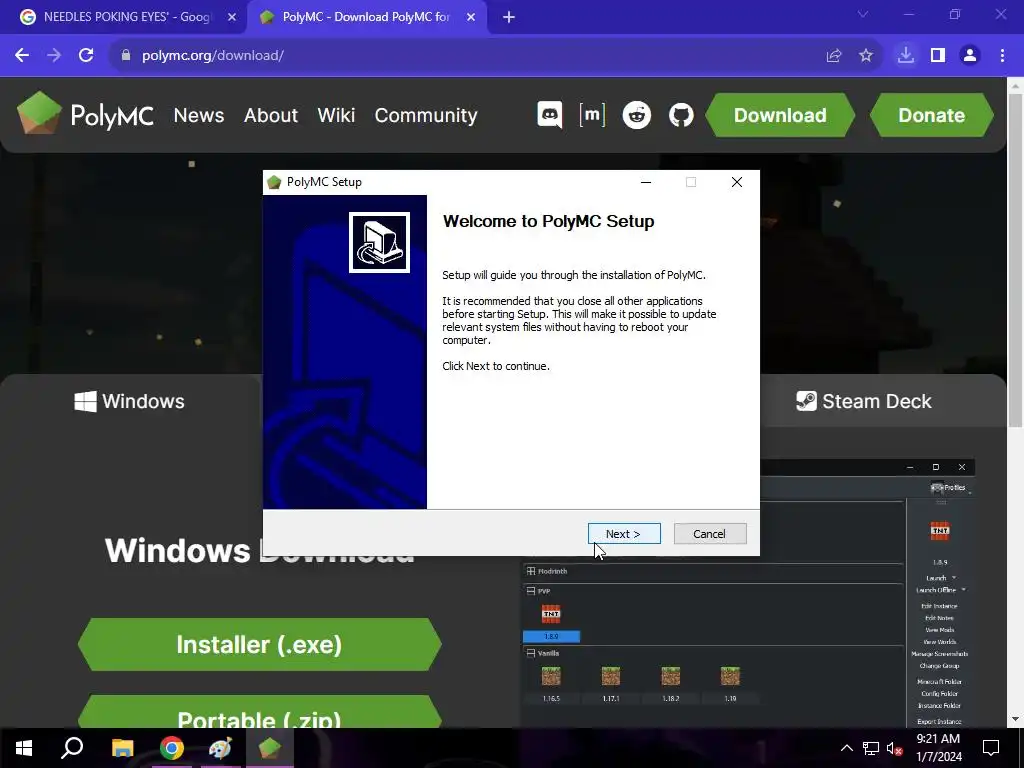Go back in browser history

(22, 56)
